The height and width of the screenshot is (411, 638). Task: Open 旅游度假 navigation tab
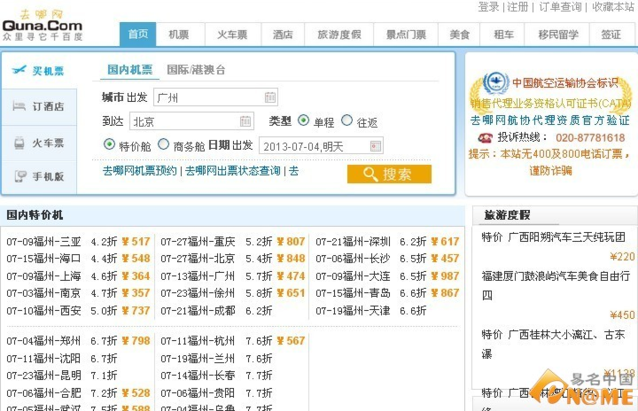(x=339, y=35)
